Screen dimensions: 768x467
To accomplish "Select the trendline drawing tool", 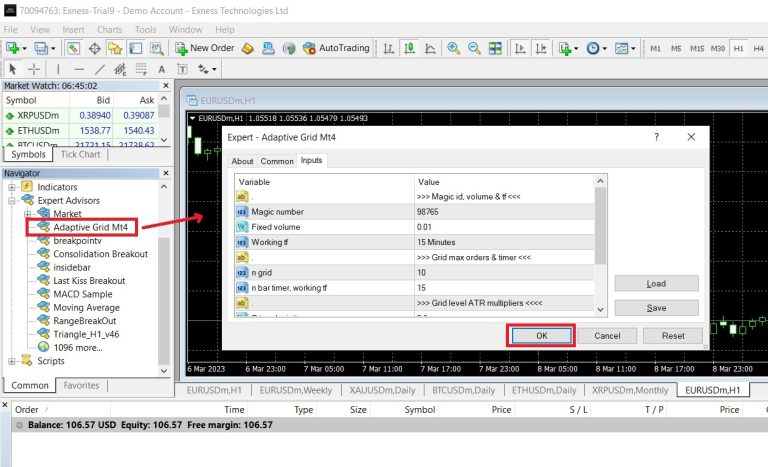I will tap(100, 69).
